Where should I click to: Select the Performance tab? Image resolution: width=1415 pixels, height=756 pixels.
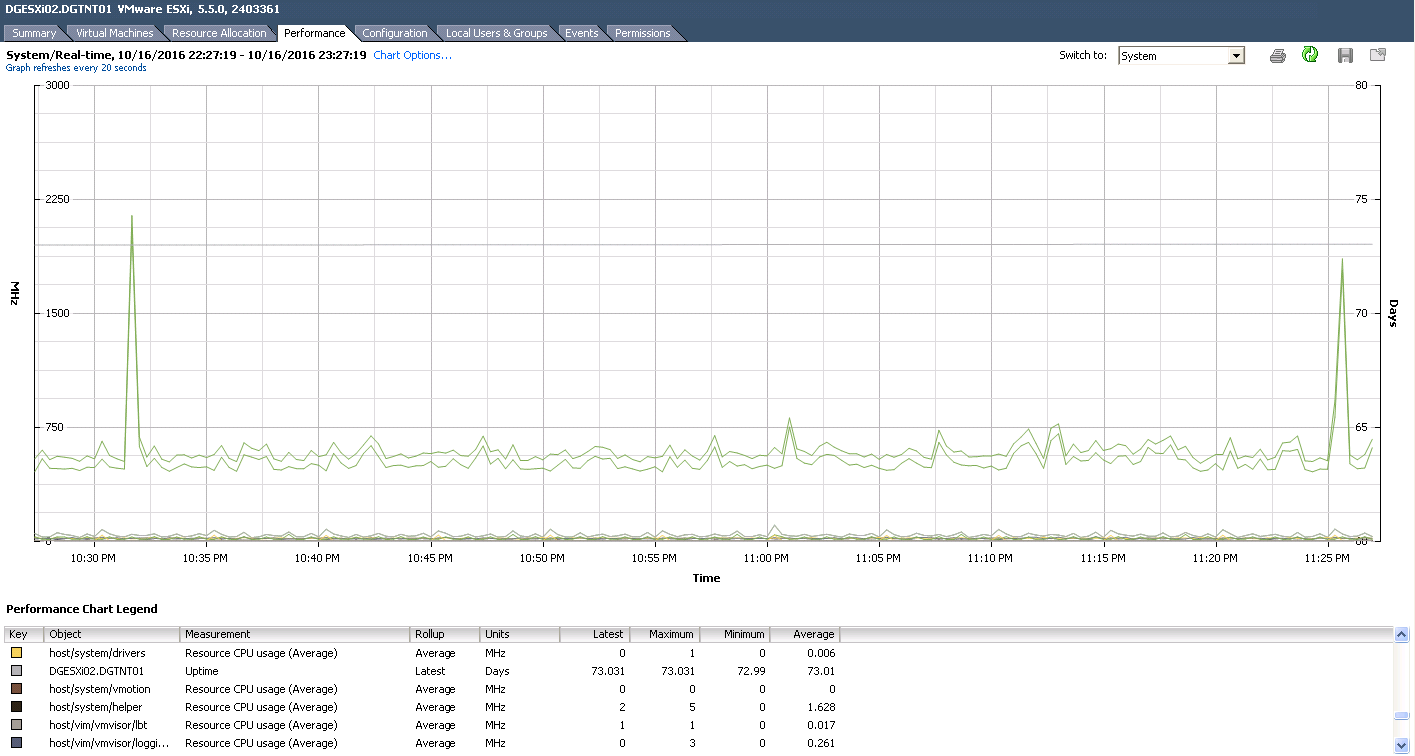click(315, 33)
